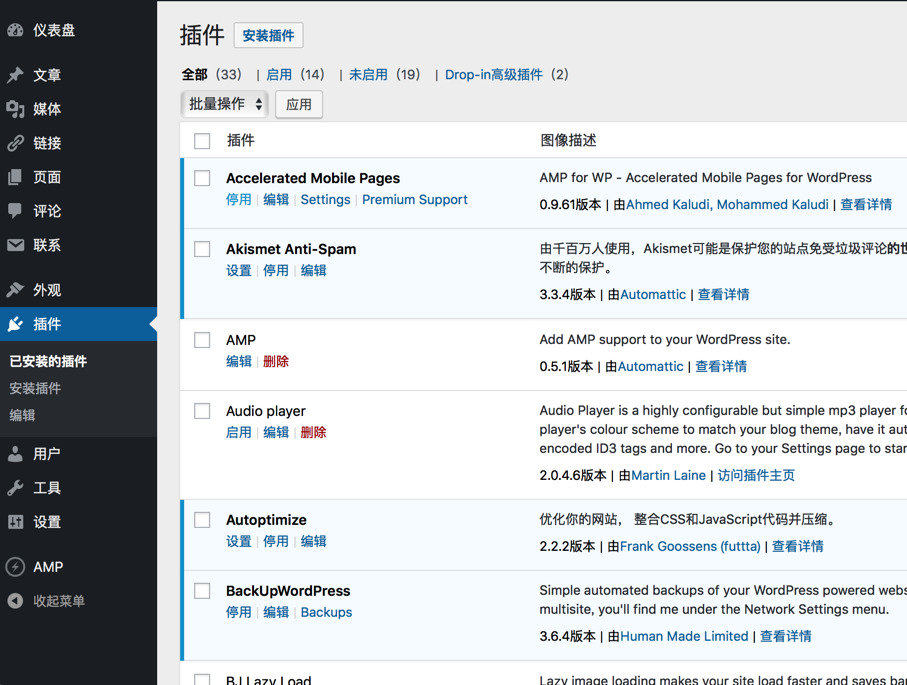Select the Akismet Anti-Spam plugin checkbox

point(202,249)
